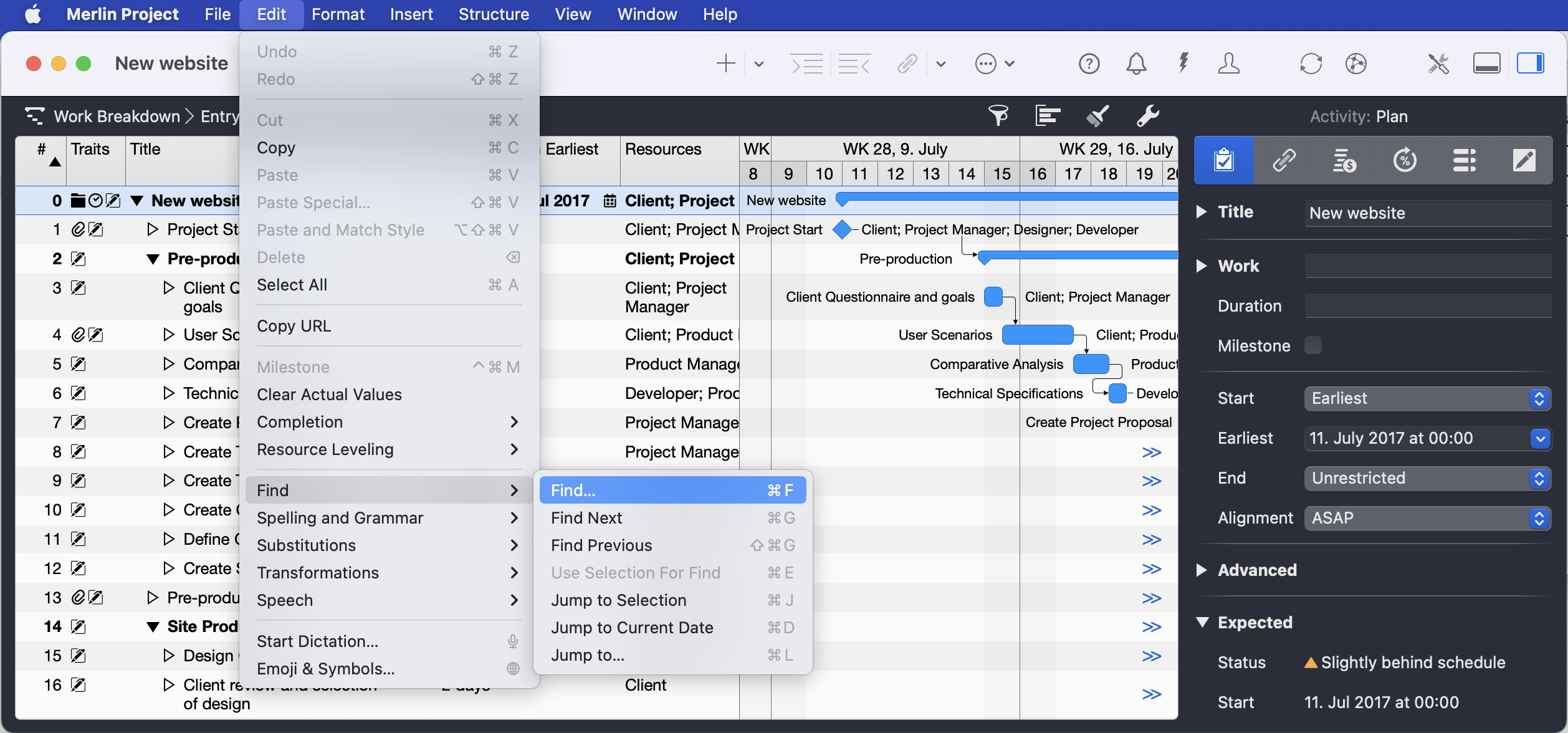Viewport: 1568px width, 733px height.
Task: Open the filter funnel above the Gantt chart
Action: 998,115
